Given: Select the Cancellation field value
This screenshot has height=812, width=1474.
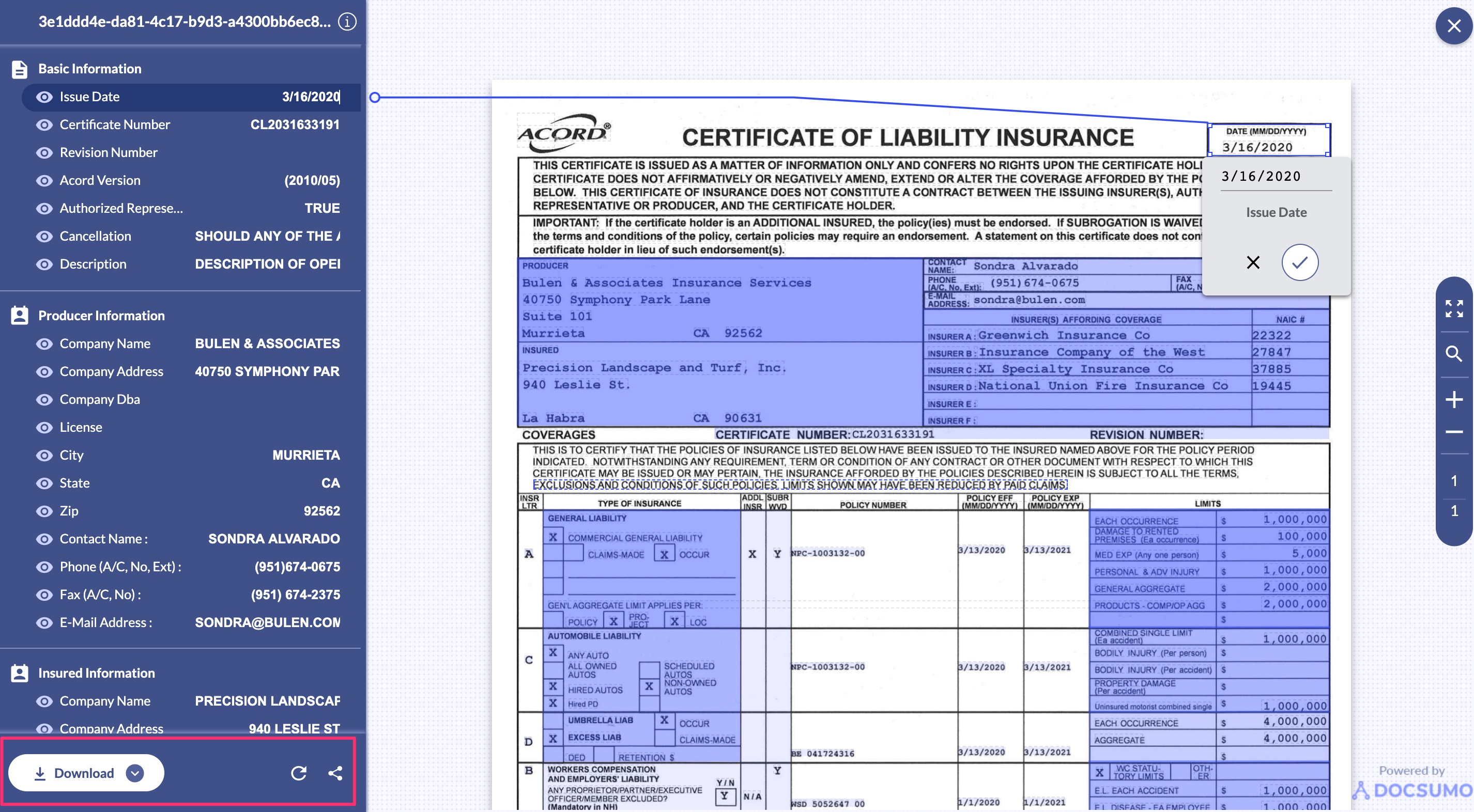Looking at the screenshot, I should coord(267,236).
